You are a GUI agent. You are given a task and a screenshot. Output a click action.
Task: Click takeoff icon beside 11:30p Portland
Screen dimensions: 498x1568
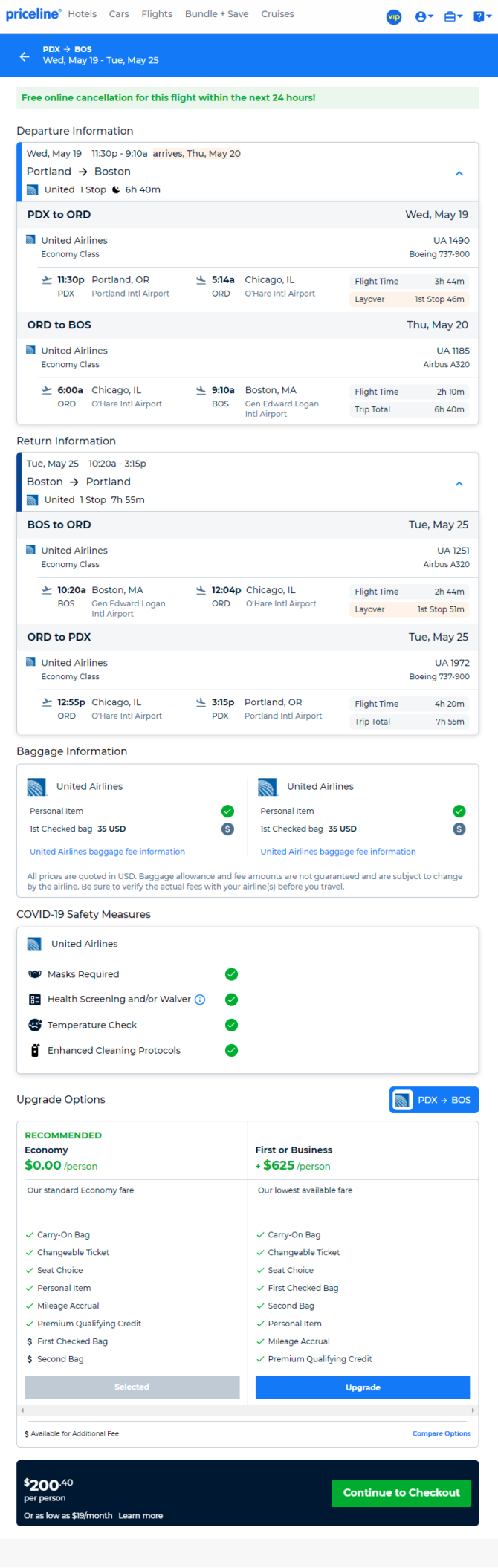tap(47, 280)
